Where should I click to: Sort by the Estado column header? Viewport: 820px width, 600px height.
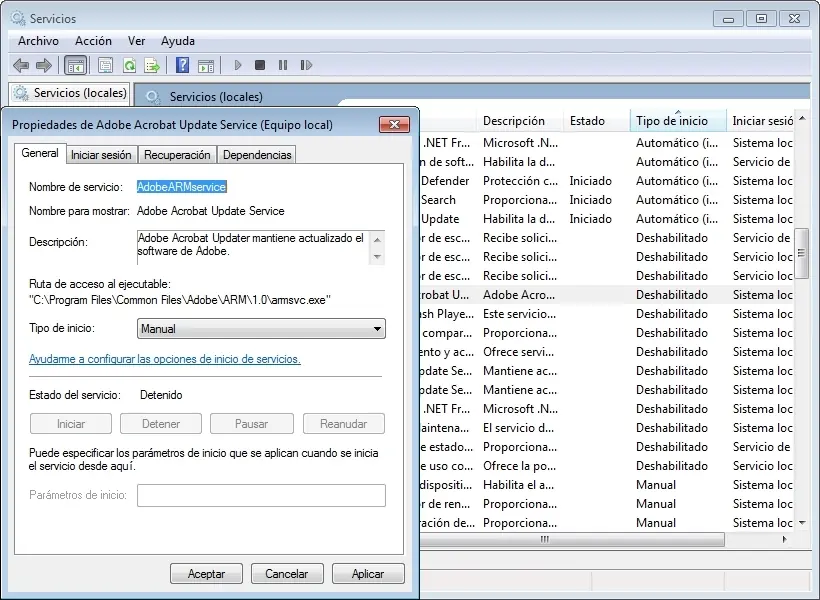(x=597, y=121)
